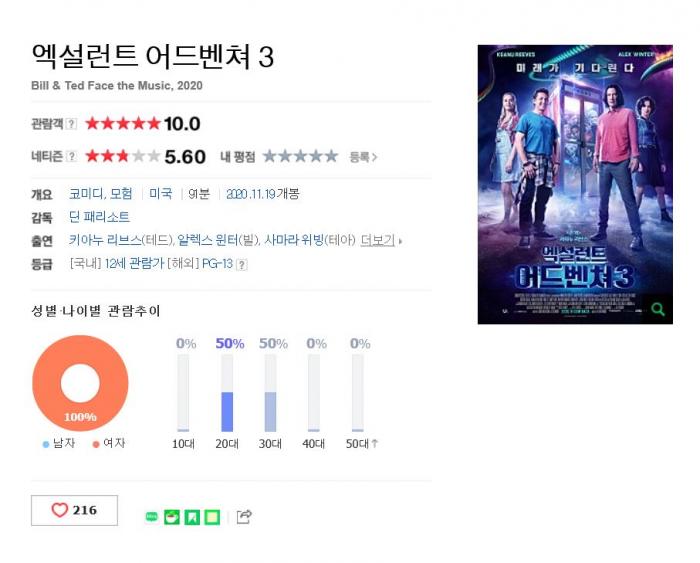Share via Naver Line chat icon
Screen dimensions: 700x563
tap(152, 517)
